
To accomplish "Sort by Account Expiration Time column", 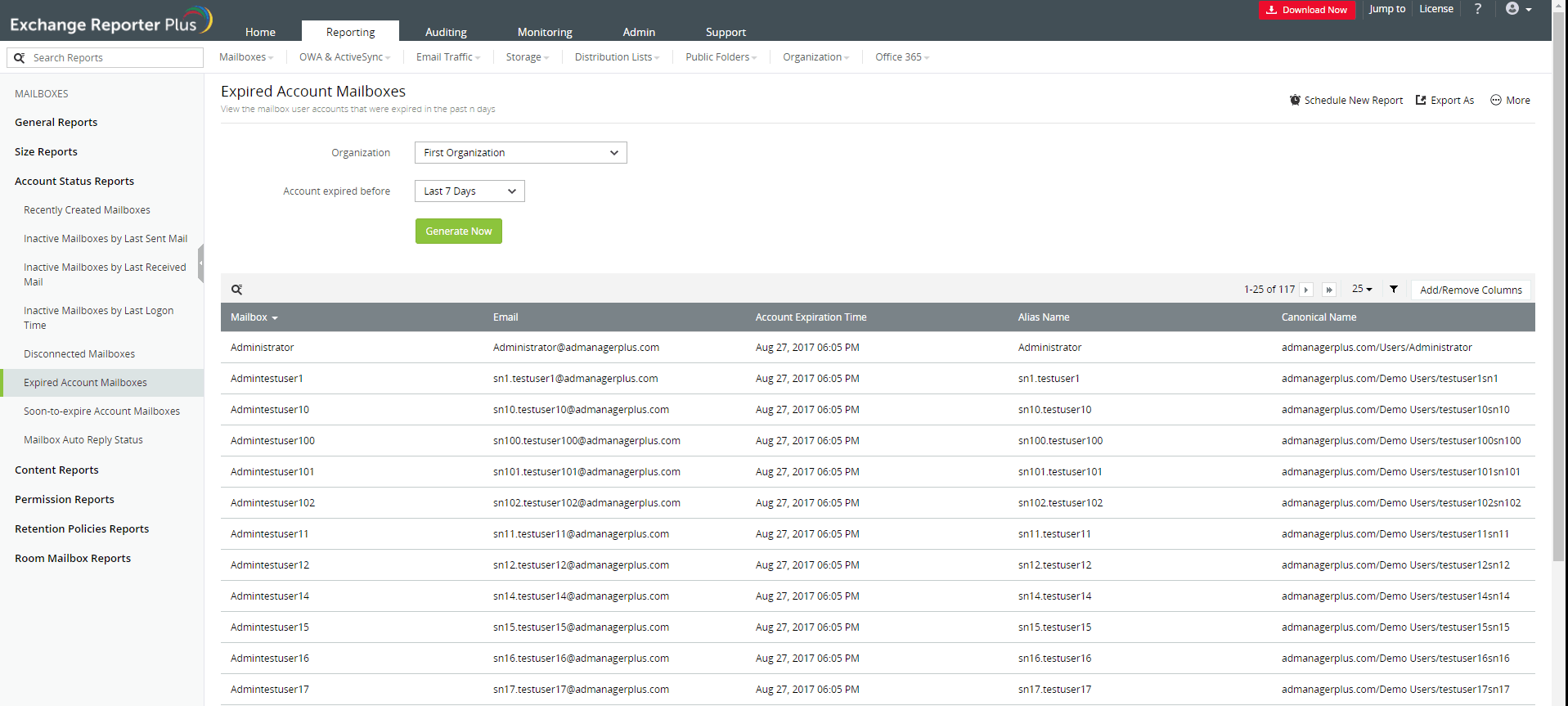I will point(811,317).
